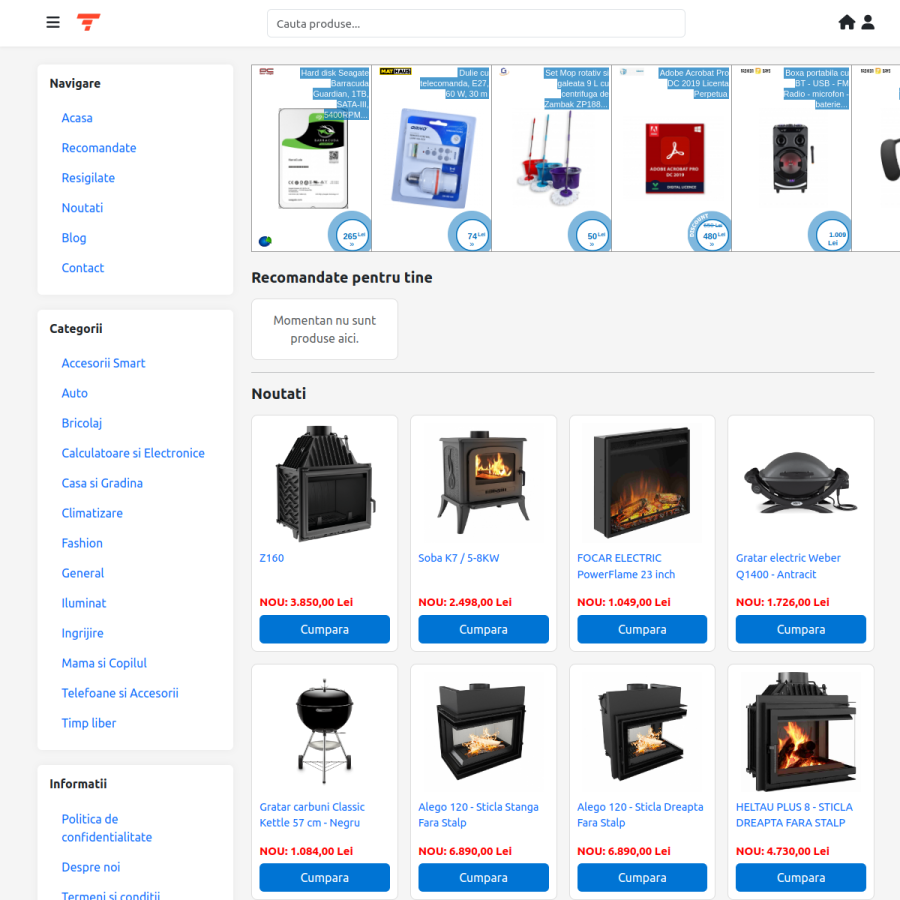Viewport: 900px width, 900px height.
Task: Open the Adobe Acrobat Pro banner
Action: coord(672,158)
